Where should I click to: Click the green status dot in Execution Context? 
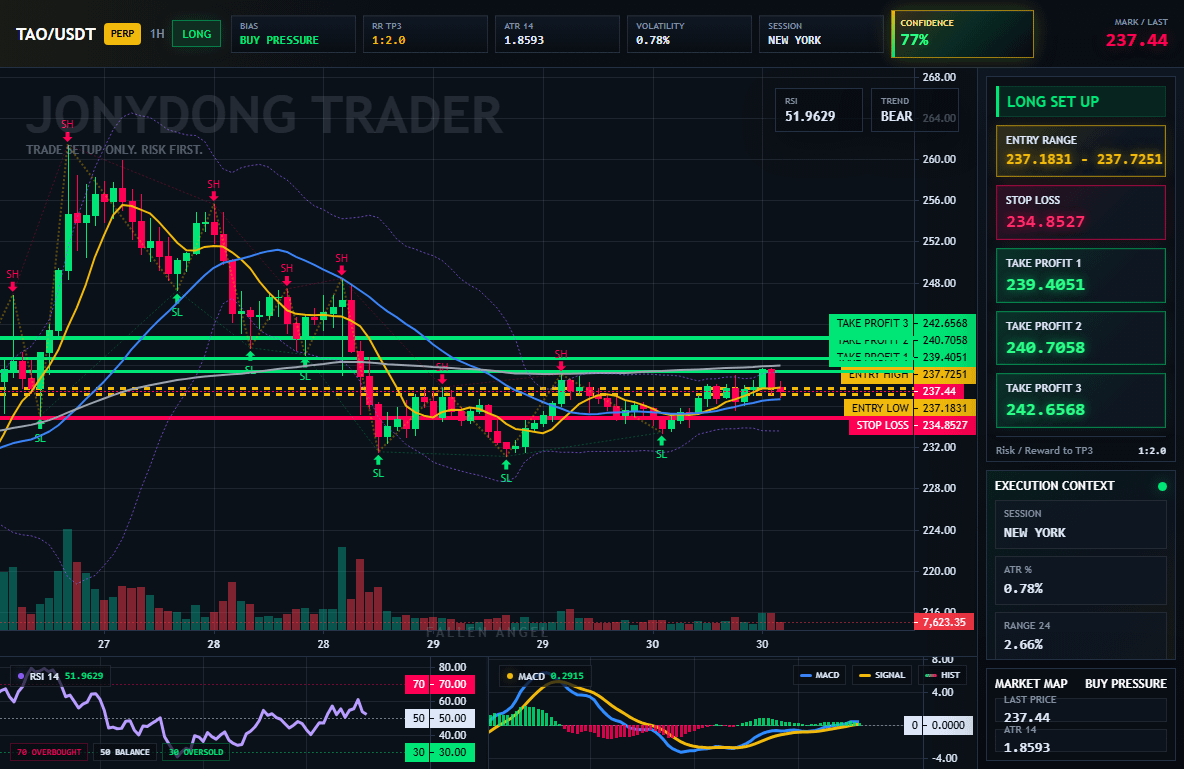(1162, 486)
